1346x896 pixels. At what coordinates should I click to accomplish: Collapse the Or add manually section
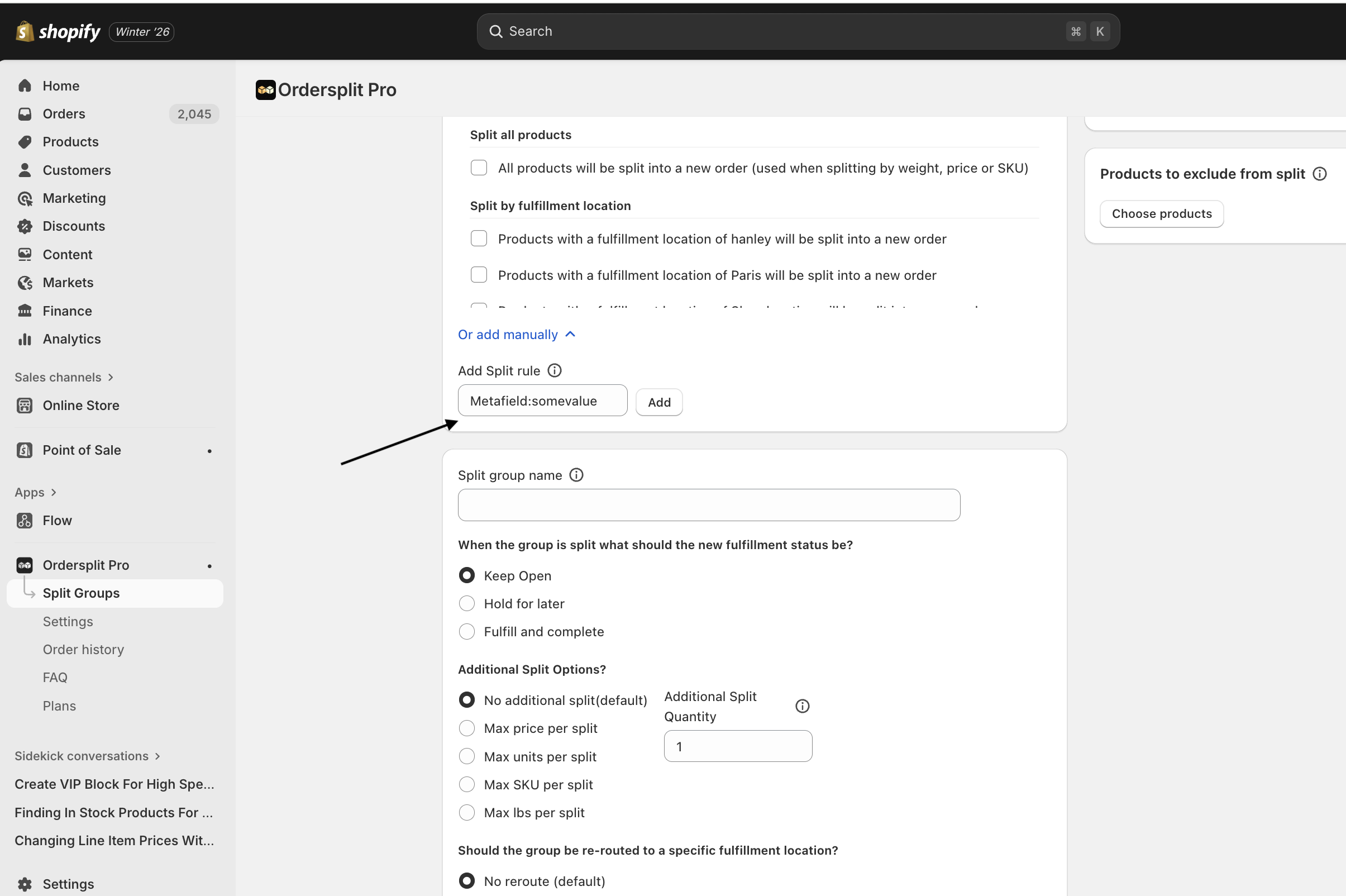[x=517, y=334]
